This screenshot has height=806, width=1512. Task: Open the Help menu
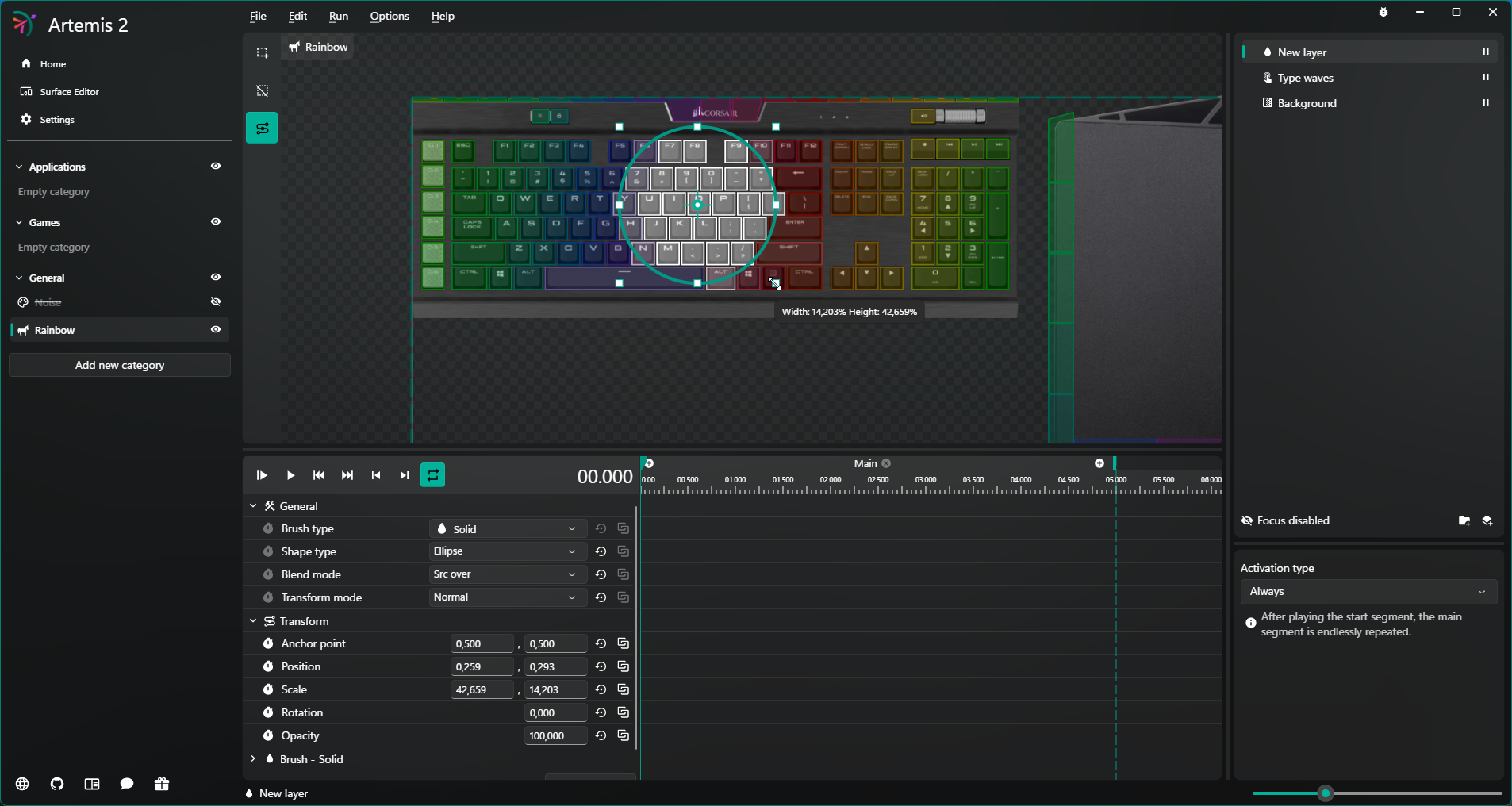[443, 16]
